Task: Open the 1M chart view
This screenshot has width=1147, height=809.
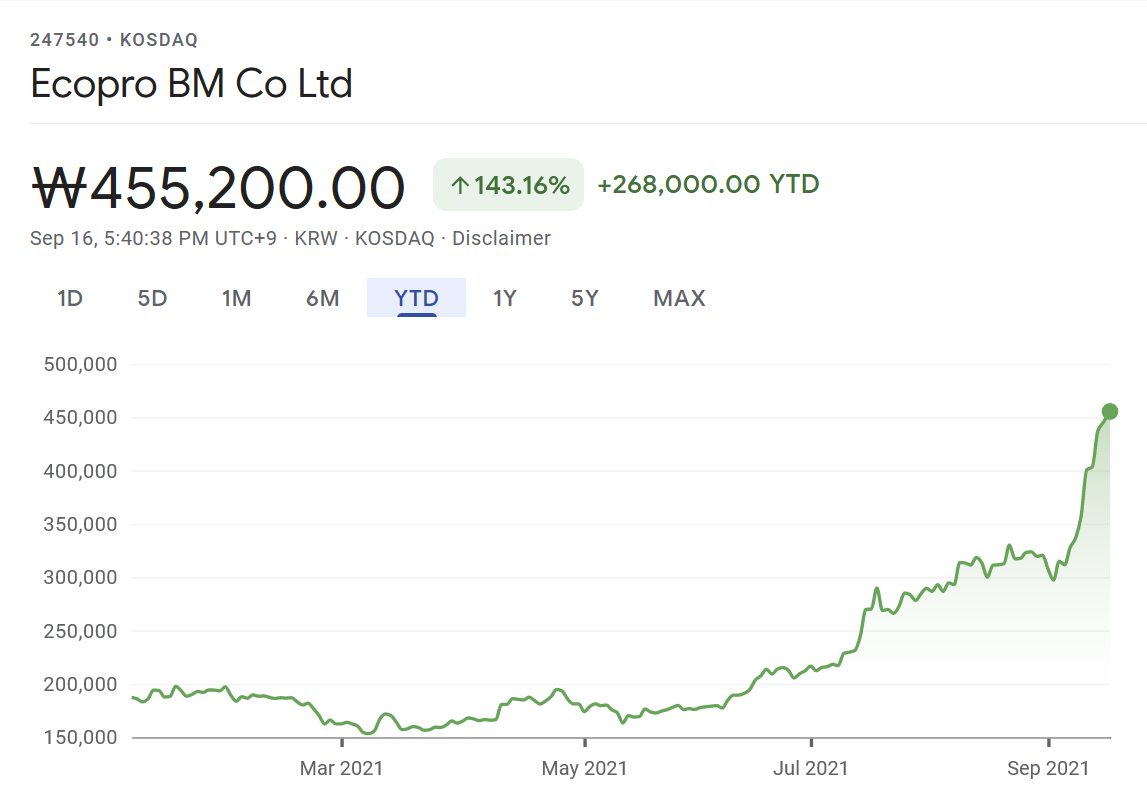Action: [x=236, y=298]
